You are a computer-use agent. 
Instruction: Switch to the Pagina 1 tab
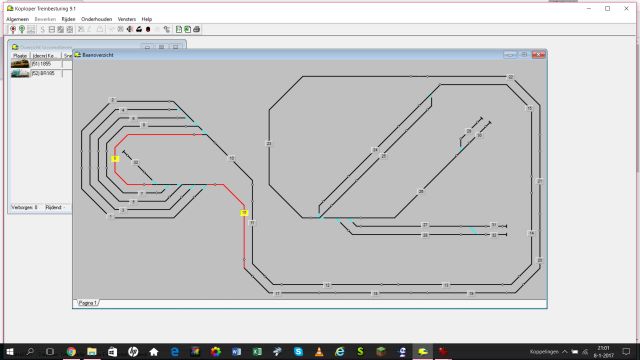click(87, 303)
